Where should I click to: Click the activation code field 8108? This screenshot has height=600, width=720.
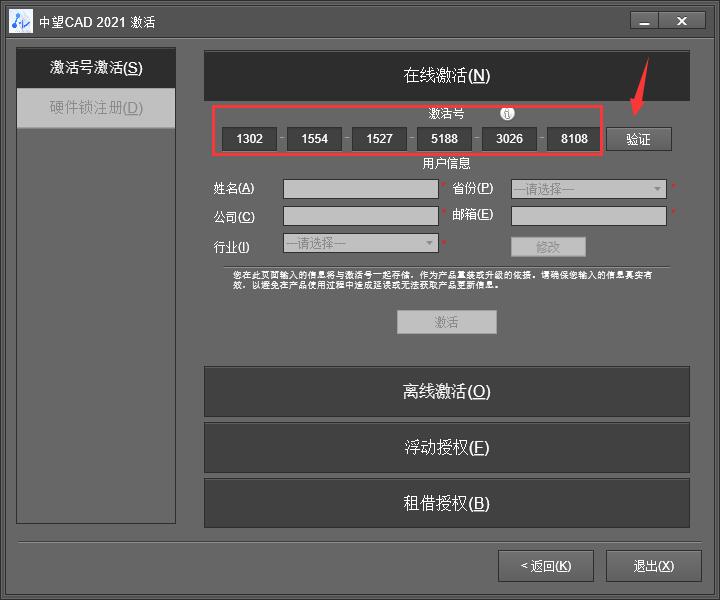click(574, 139)
